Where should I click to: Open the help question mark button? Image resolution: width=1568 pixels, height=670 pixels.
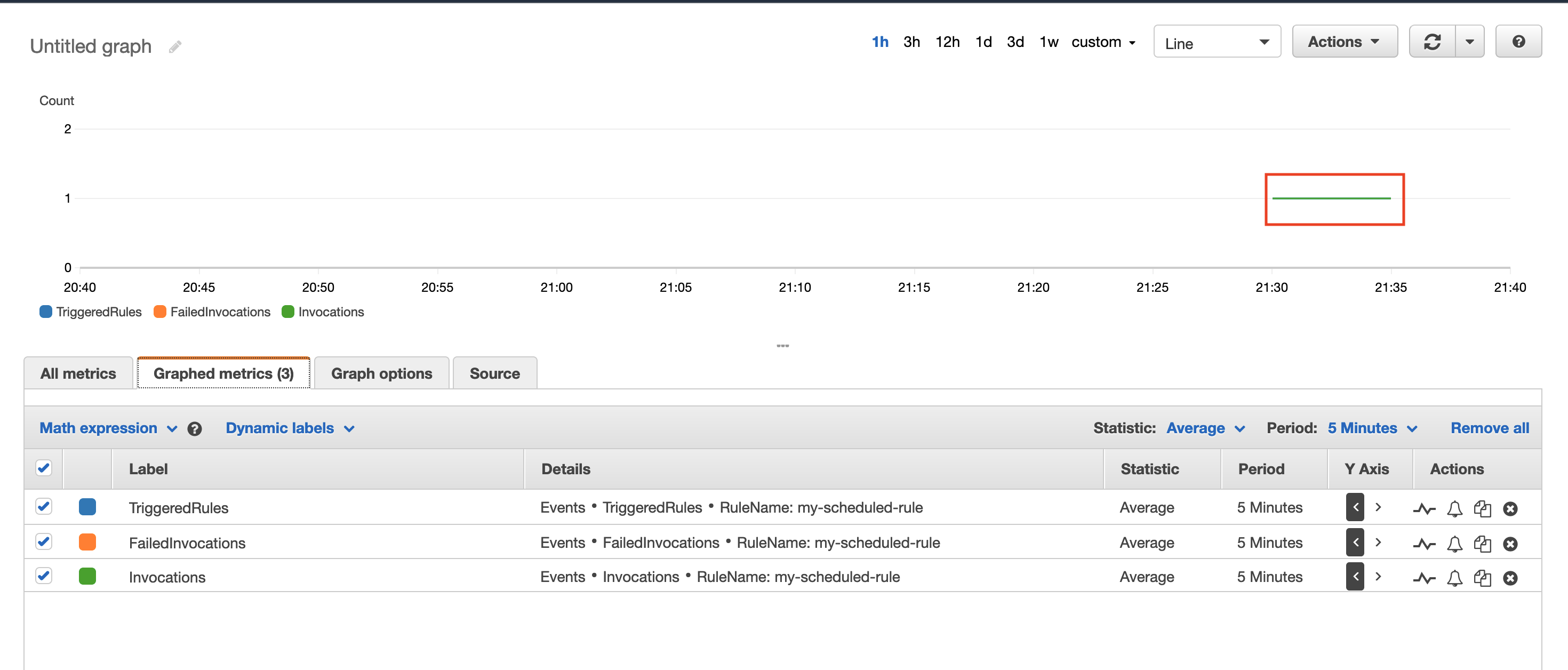click(1518, 42)
